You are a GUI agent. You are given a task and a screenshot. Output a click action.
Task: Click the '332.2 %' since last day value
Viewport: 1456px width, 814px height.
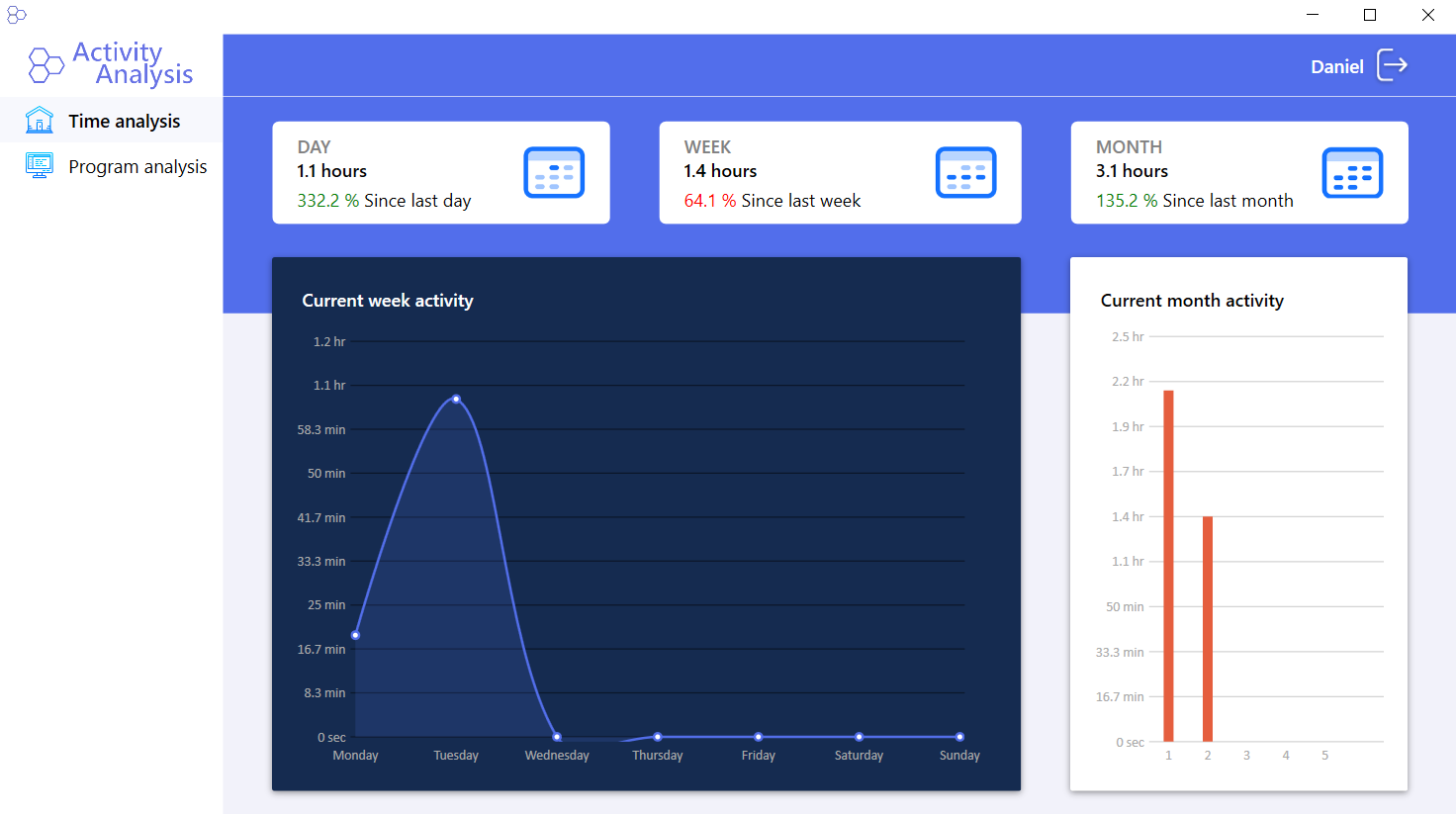(x=328, y=201)
